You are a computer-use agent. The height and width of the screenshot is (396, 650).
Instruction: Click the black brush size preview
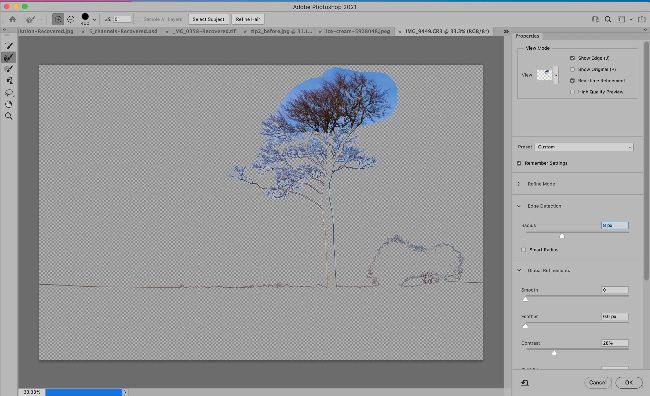[x=85, y=17]
